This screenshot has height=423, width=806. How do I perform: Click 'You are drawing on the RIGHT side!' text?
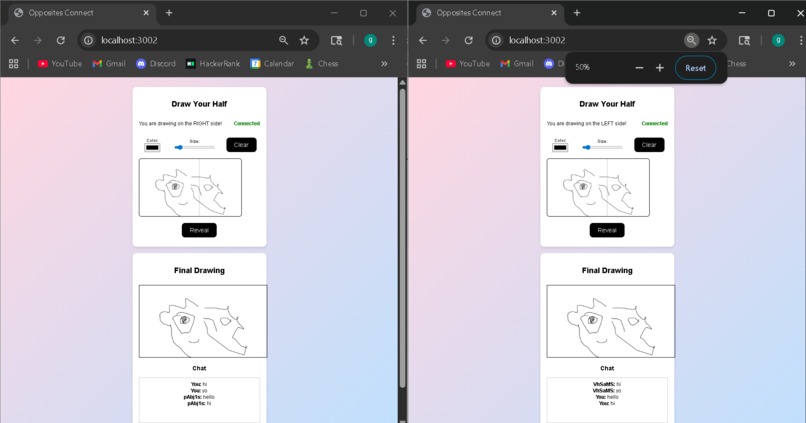180,123
